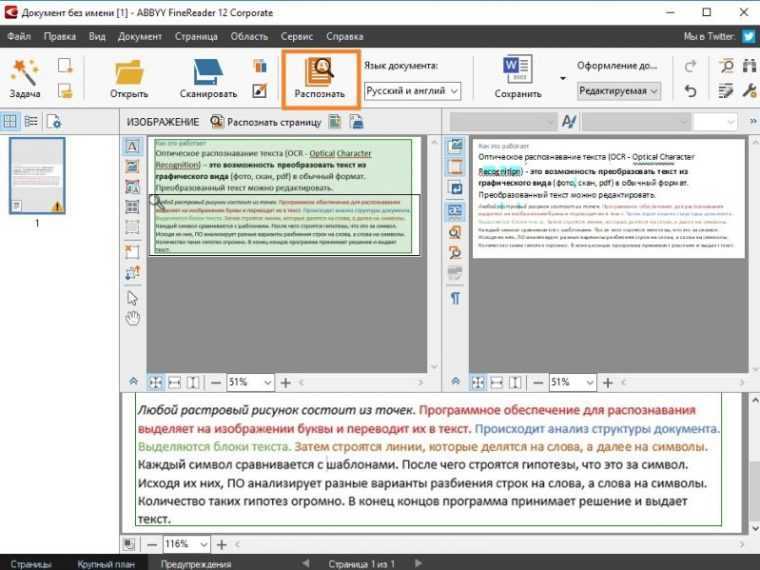The width and height of the screenshot is (760, 570).
Task: Switch to Крупный план tab
Action: [106, 564]
